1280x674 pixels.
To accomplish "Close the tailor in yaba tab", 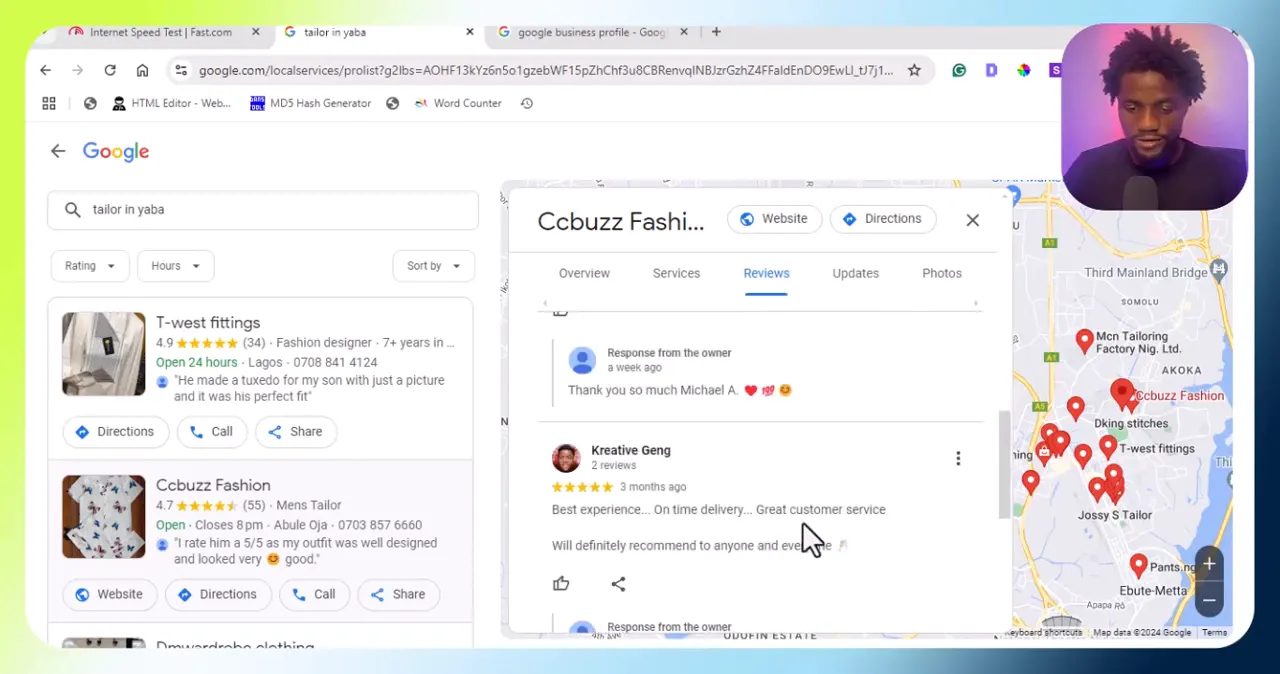I will (x=470, y=32).
